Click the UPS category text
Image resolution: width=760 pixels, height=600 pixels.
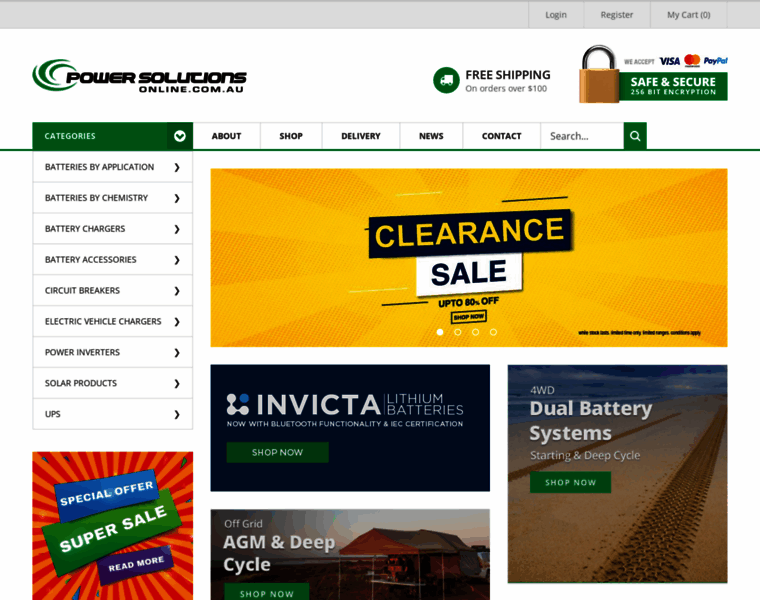53,414
